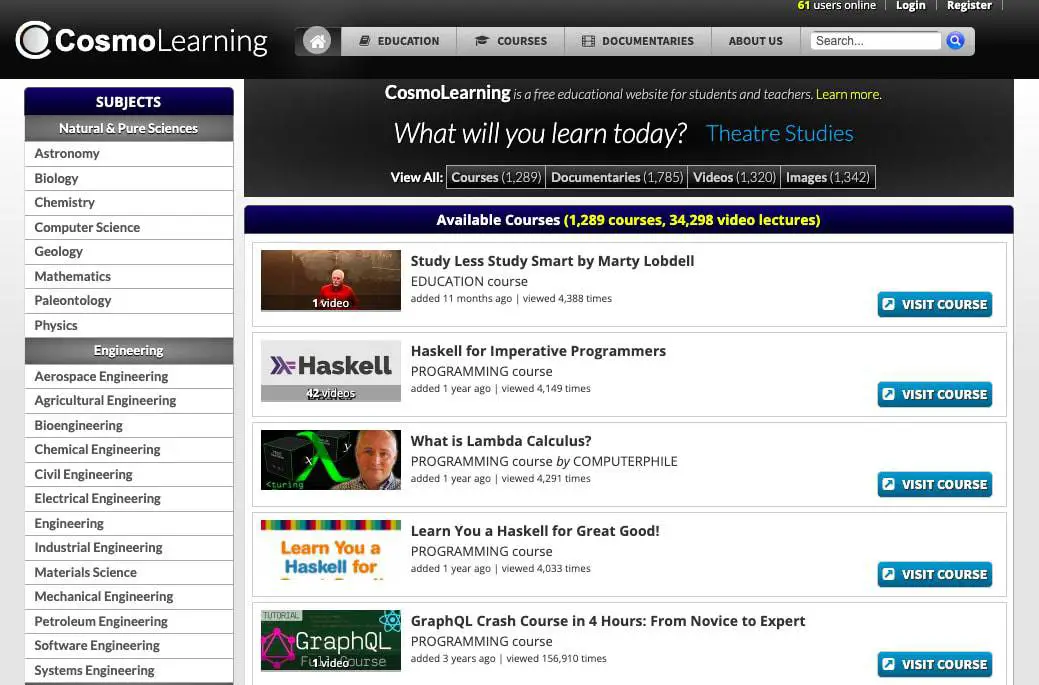The height and width of the screenshot is (685, 1039).
Task: Open the Haskell 42 videos thumbnail
Action: pos(331,370)
